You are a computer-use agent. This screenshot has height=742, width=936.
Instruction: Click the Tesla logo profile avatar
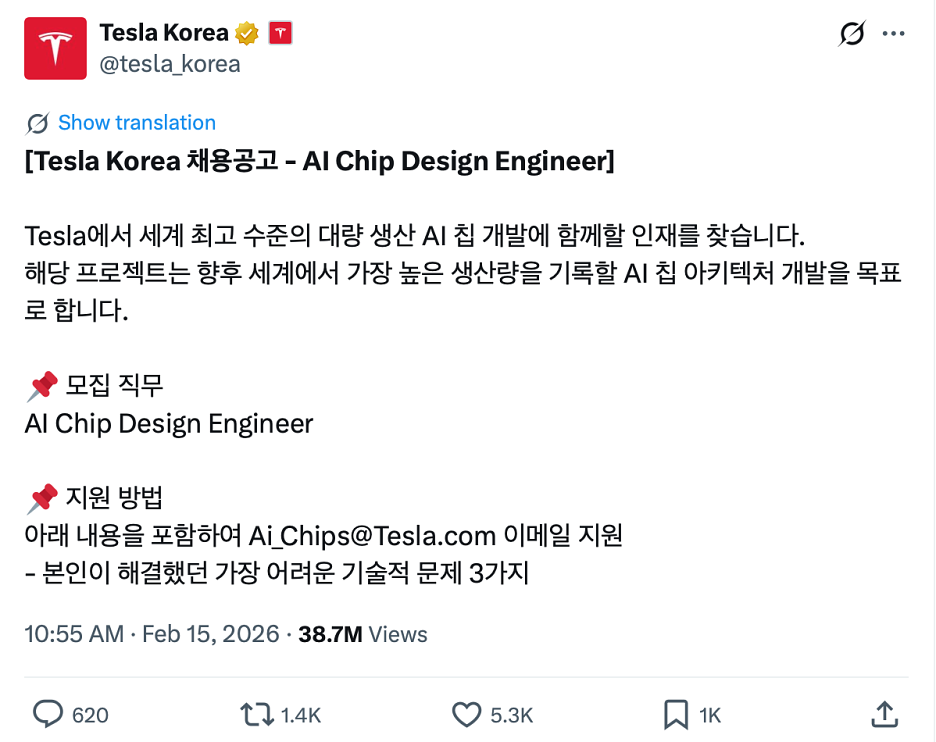point(55,48)
